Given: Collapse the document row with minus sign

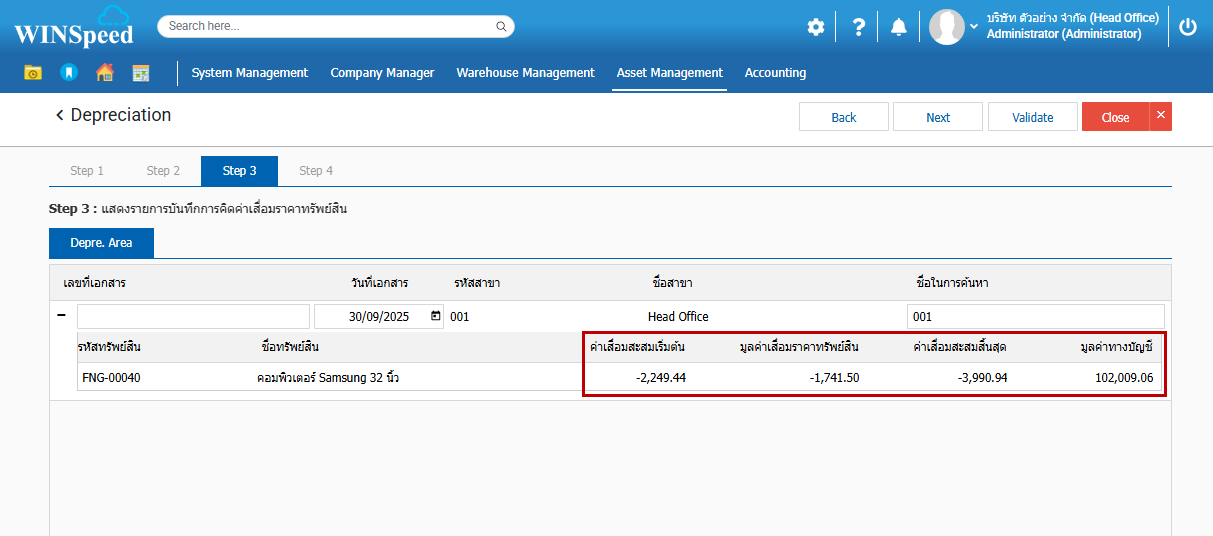Looking at the screenshot, I should pos(61,316).
